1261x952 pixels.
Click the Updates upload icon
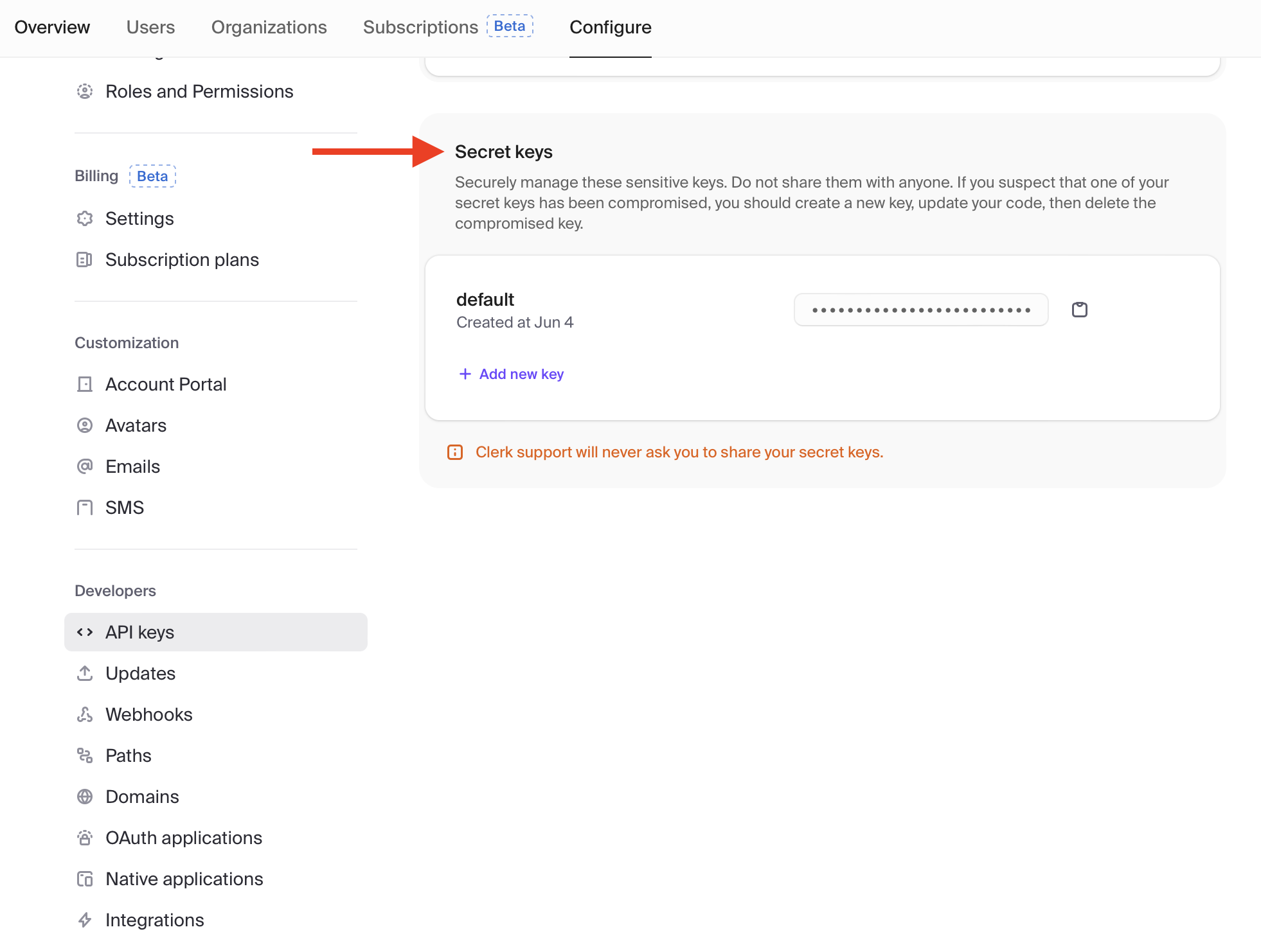pos(85,673)
